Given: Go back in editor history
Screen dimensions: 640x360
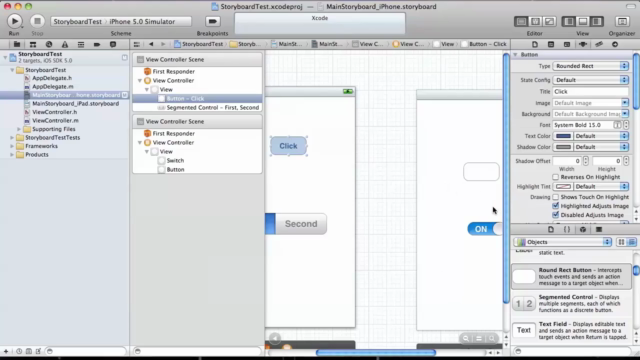Looking at the screenshot, I should pyautogui.click(x=151, y=44).
